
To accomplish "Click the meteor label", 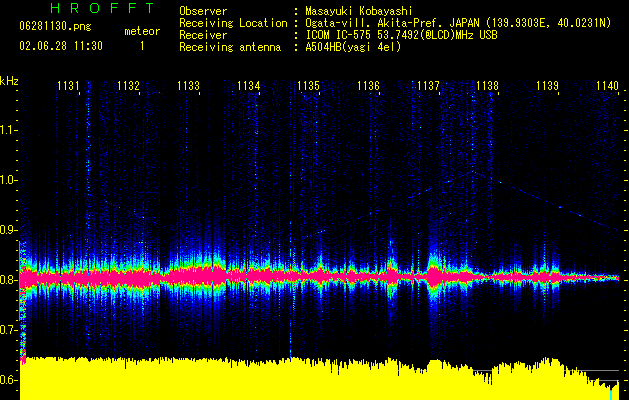I will (x=142, y=31).
